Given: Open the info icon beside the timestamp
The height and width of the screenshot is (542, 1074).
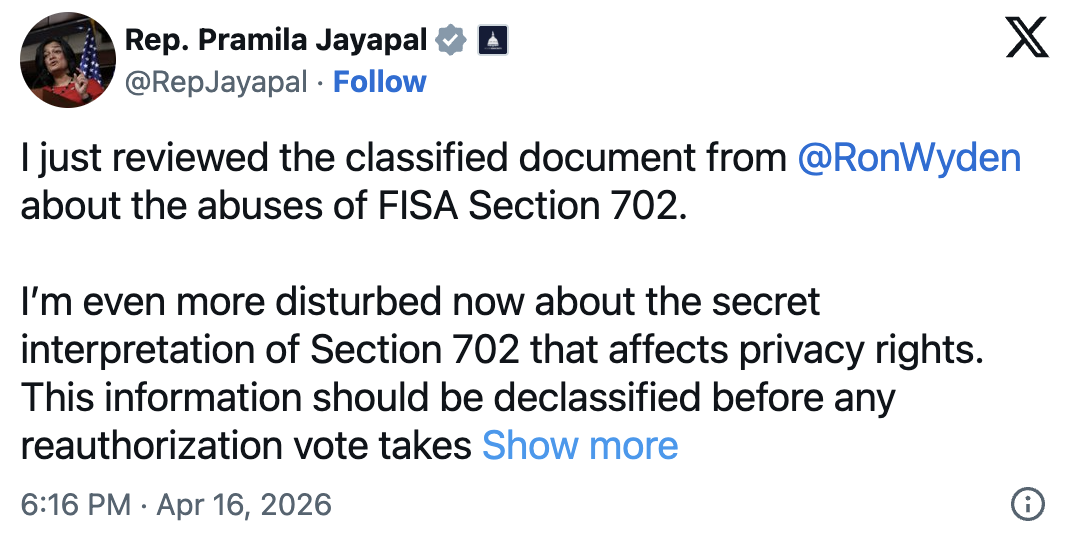Looking at the screenshot, I should 1027,505.
